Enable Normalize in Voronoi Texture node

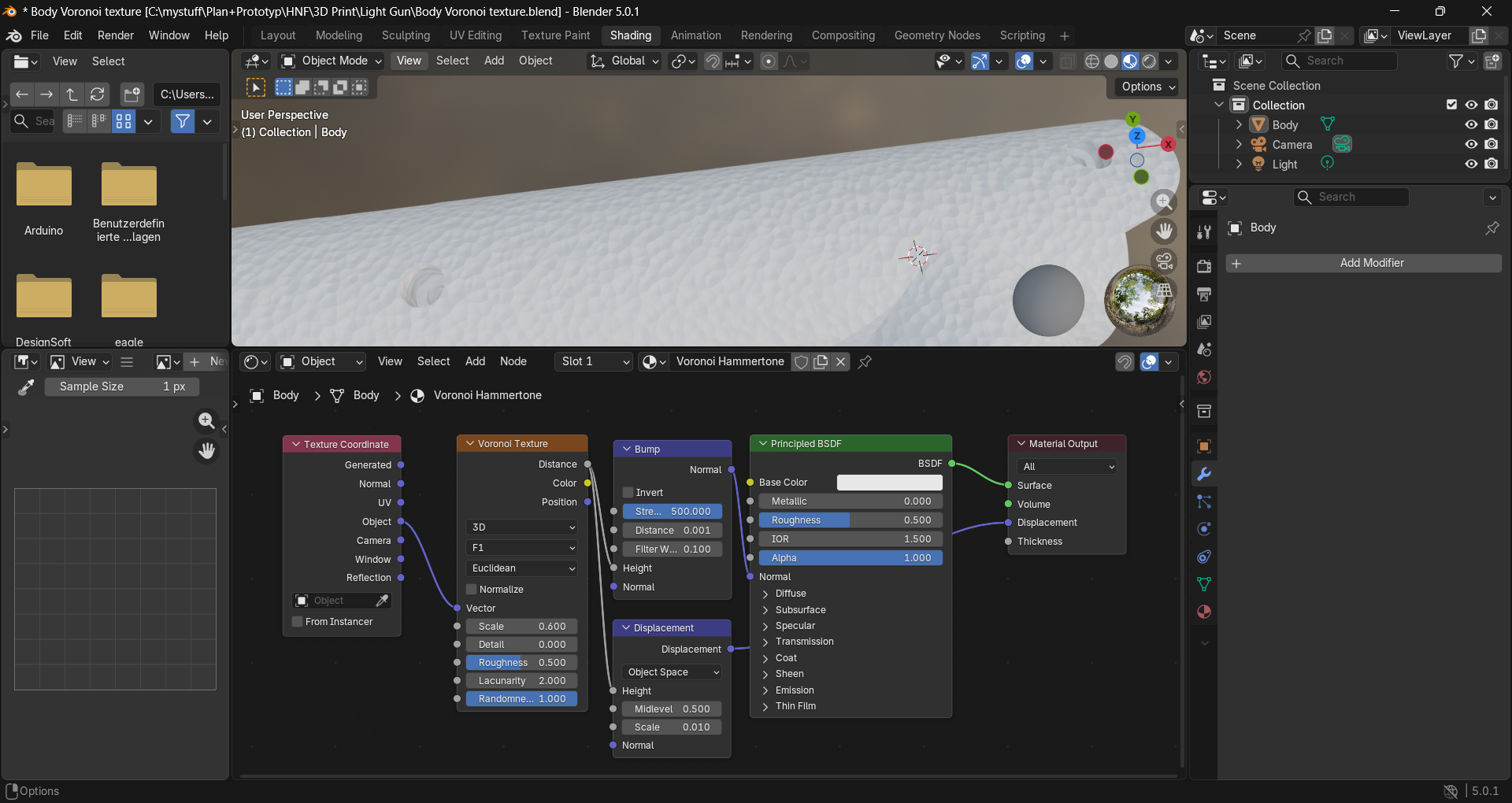point(472,590)
